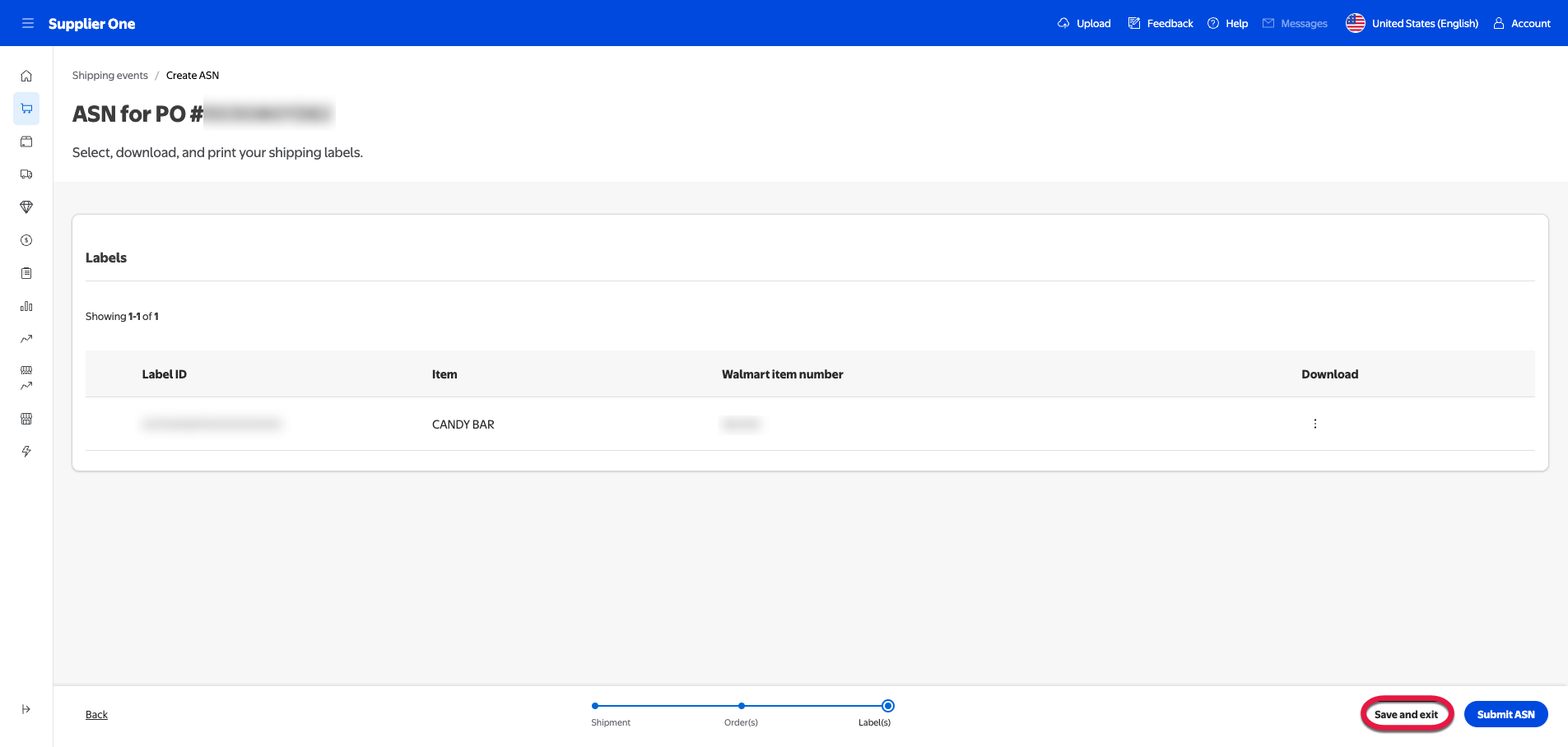Click the Supplier One logo
Image resolution: width=1568 pixels, height=747 pixels.
tap(92, 24)
